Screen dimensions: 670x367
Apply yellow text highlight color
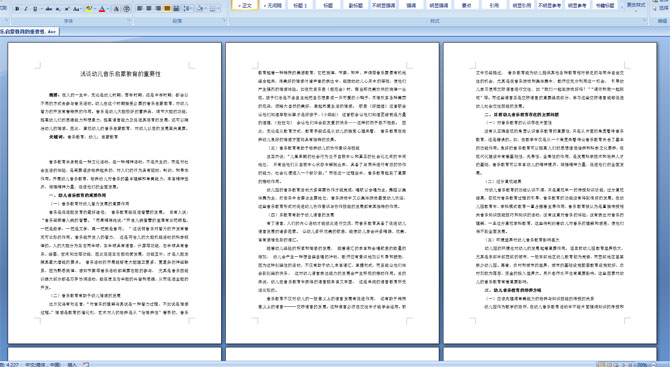coord(88,9)
